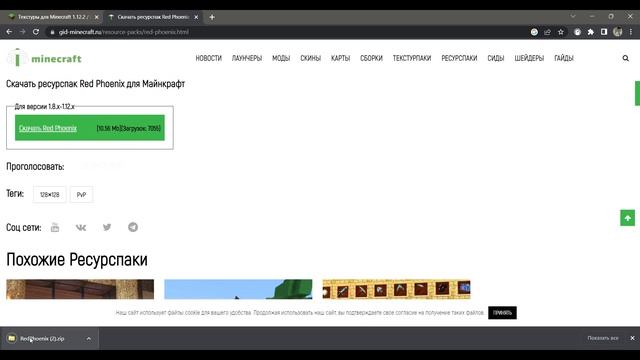640x360 pixels.
Task: Open the ЛАУНЧЕРЫ menu item
Action: [247, 58]
